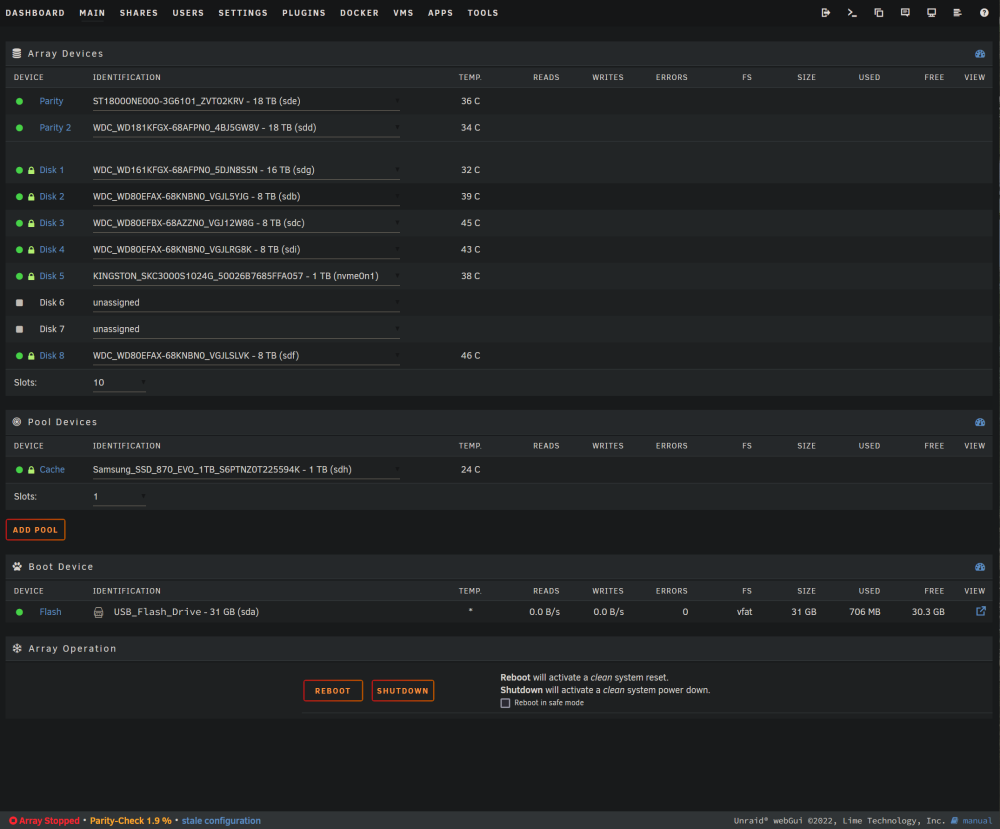Click the Pool Devices header icon
This screenshot has height=829, width=1000.
point(17,422)
